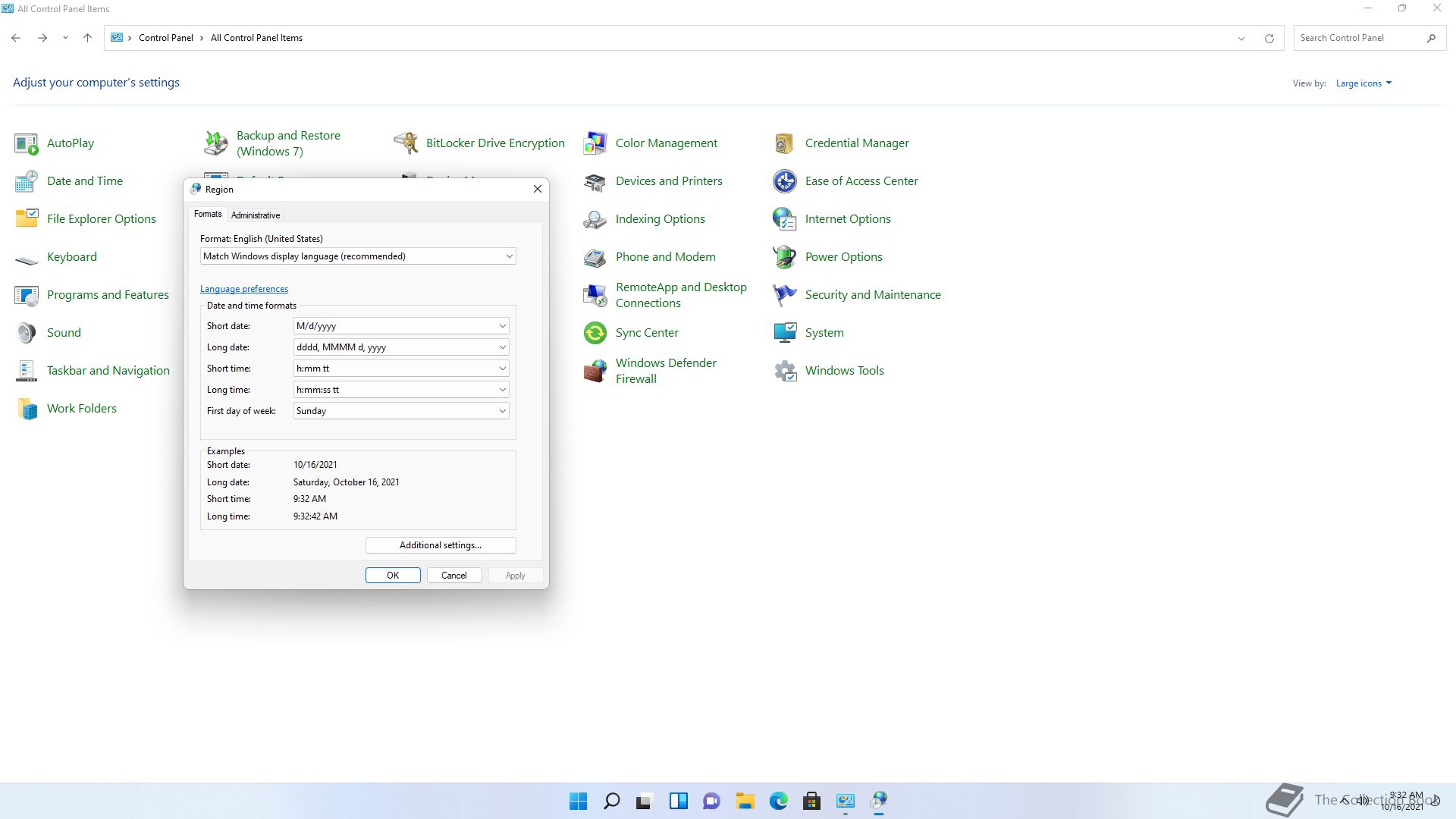Viewport: 1456px width, 819px height.
Task: Open the Format language dropdown
Action: click(509, 256)
